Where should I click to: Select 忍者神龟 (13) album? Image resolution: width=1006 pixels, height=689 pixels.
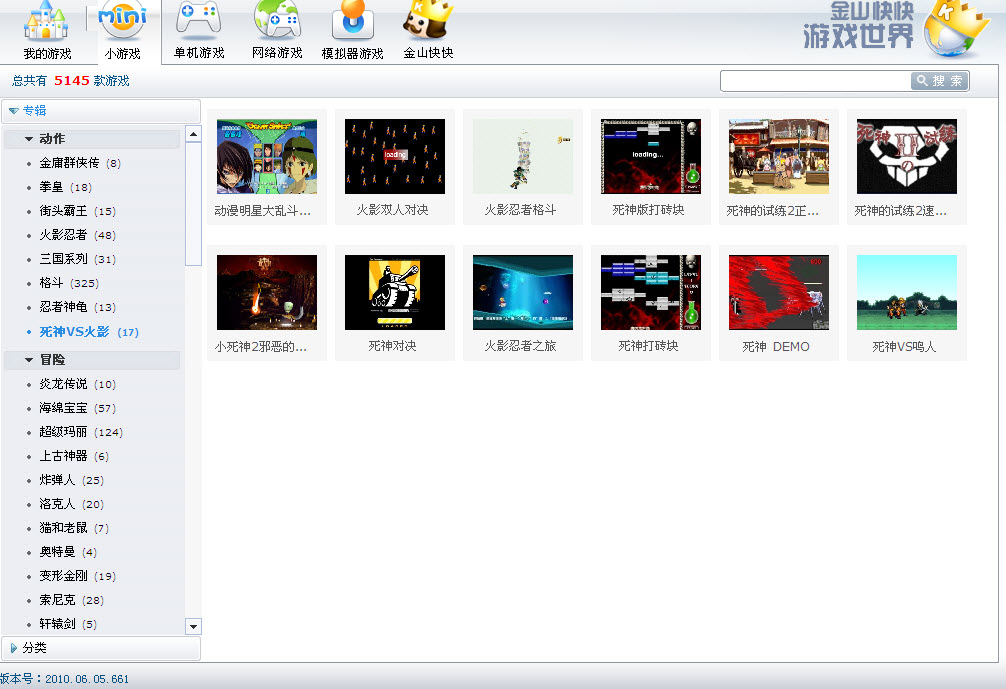coord(78,307)
